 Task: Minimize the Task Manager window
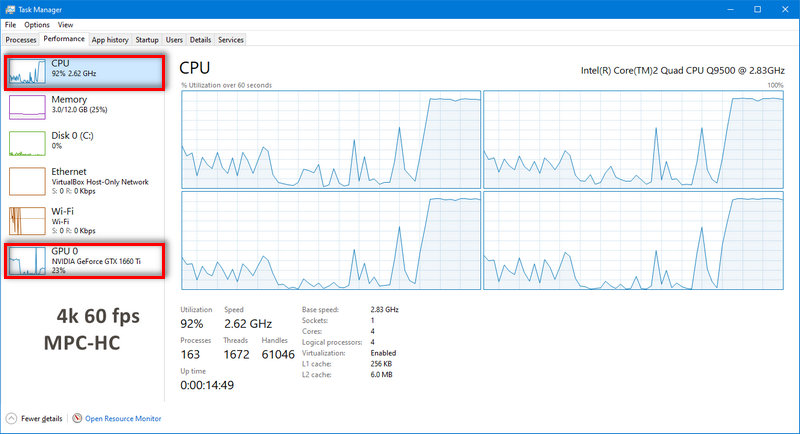731,9
